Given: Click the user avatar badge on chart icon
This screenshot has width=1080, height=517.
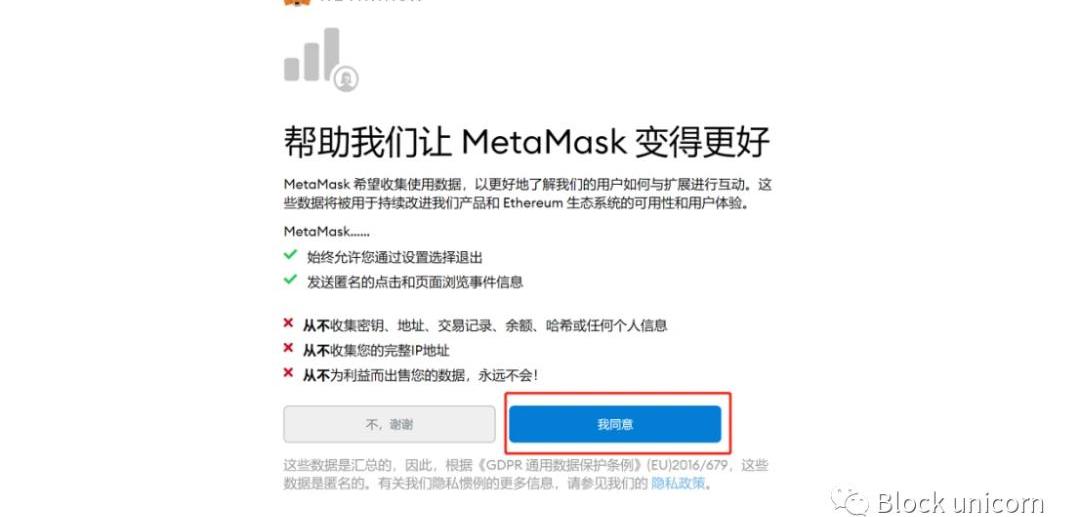Looking at the screenshot, I should tap(346, 79).
